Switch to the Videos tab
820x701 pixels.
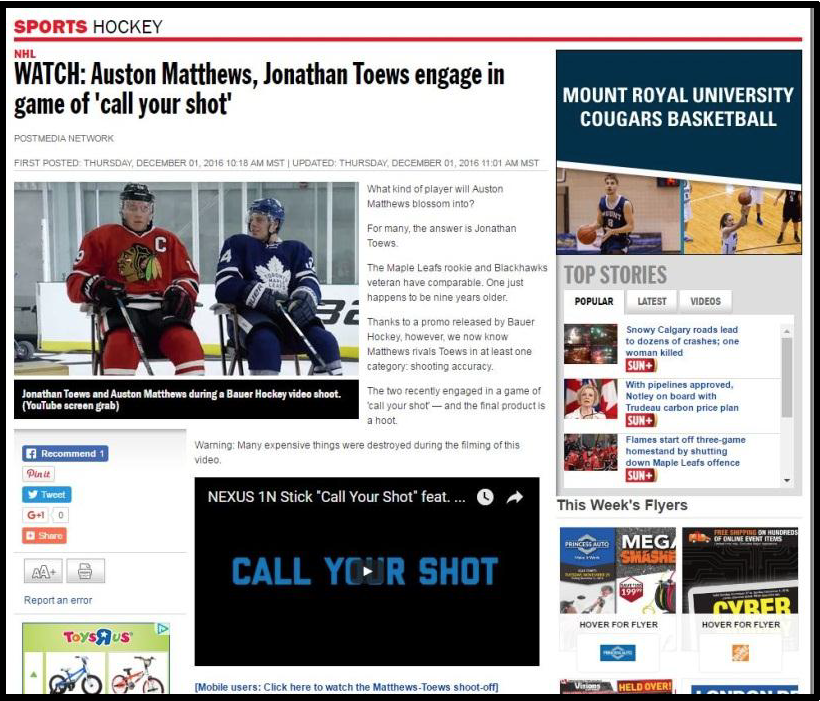tap(705, 301)
